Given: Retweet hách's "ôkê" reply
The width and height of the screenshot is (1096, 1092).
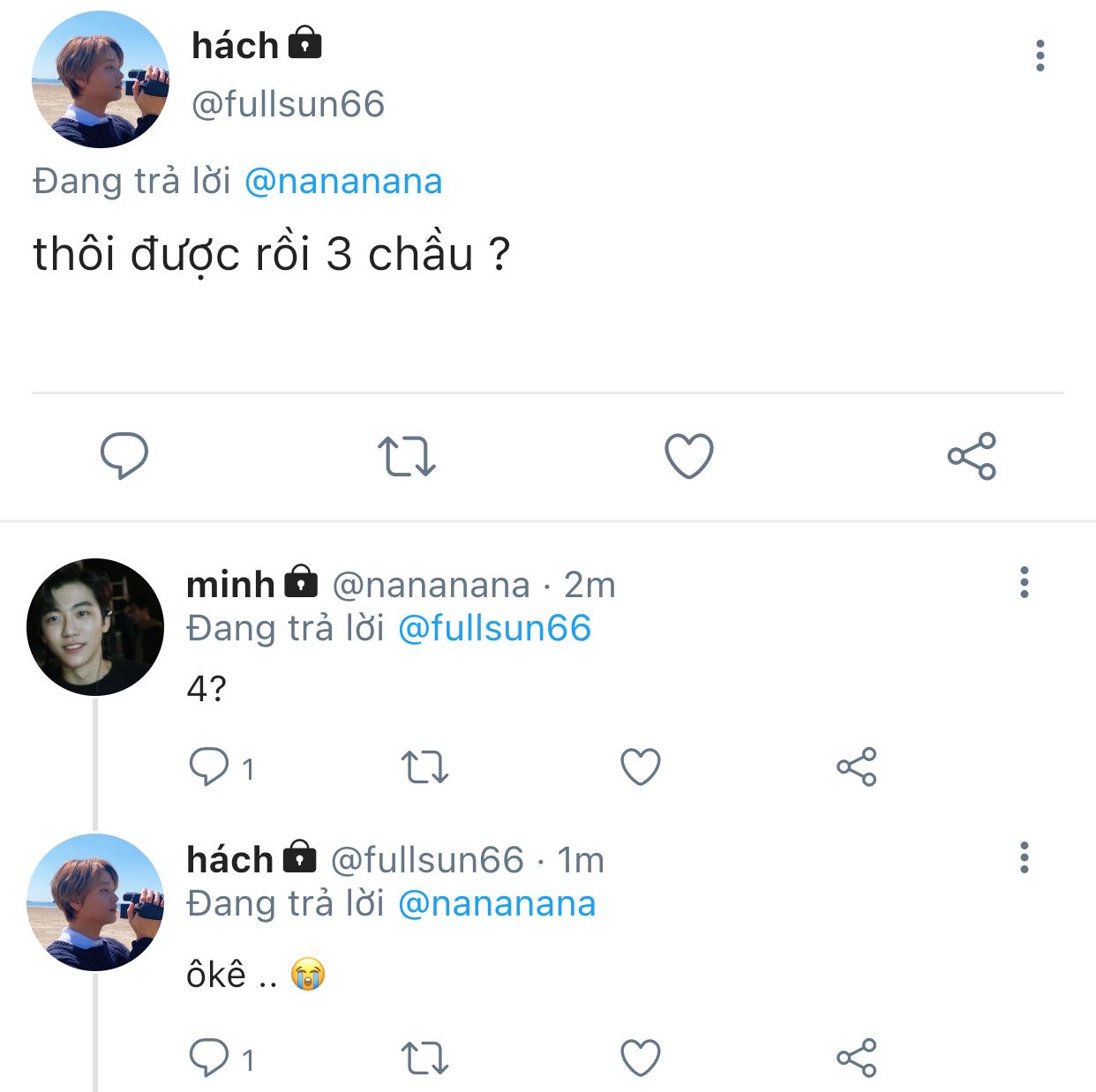Looking at the screenshot, I should (425, 1058).
